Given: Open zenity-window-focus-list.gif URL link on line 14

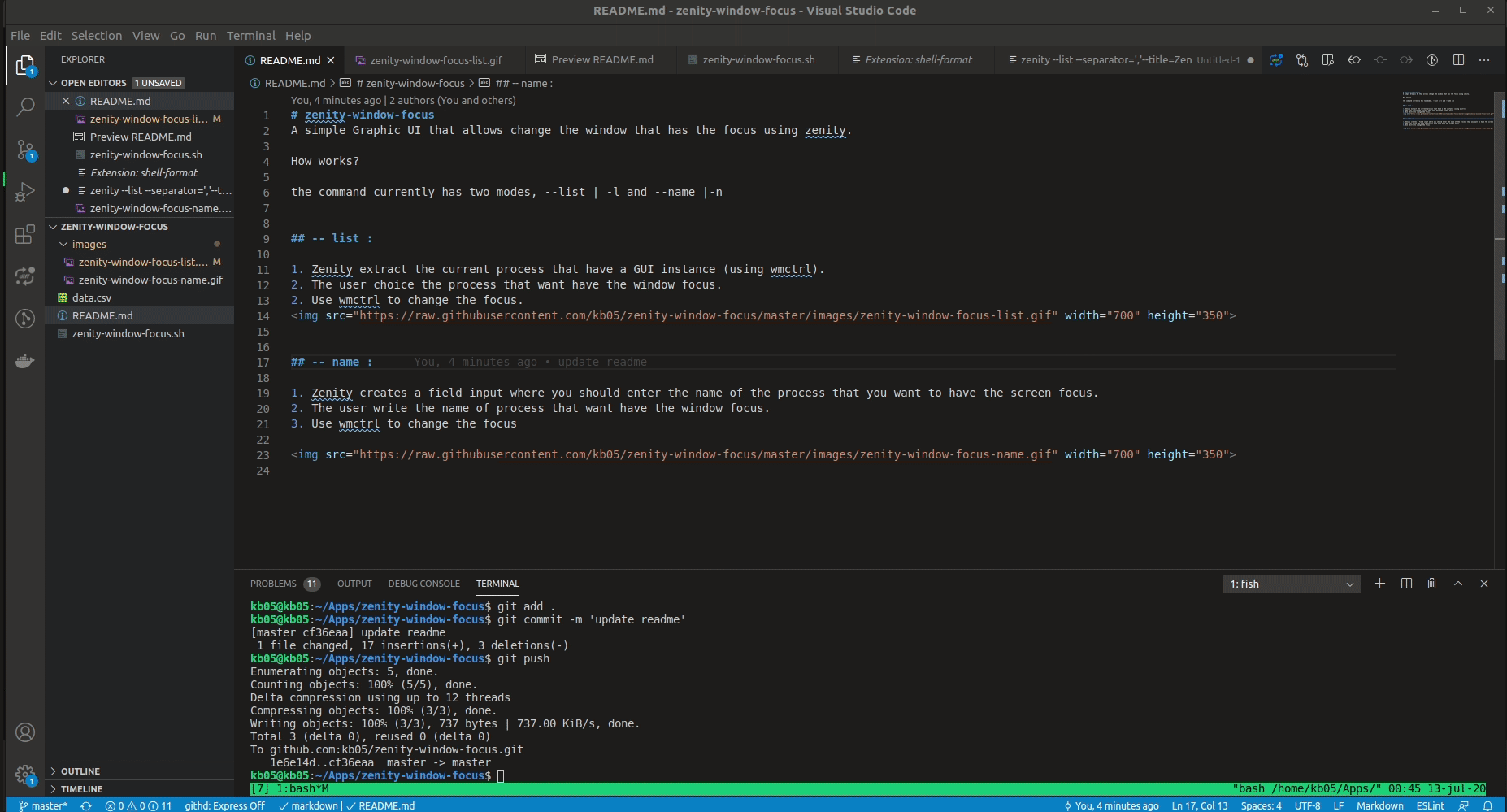Looking at the screenshot, I should pos(705,315).
